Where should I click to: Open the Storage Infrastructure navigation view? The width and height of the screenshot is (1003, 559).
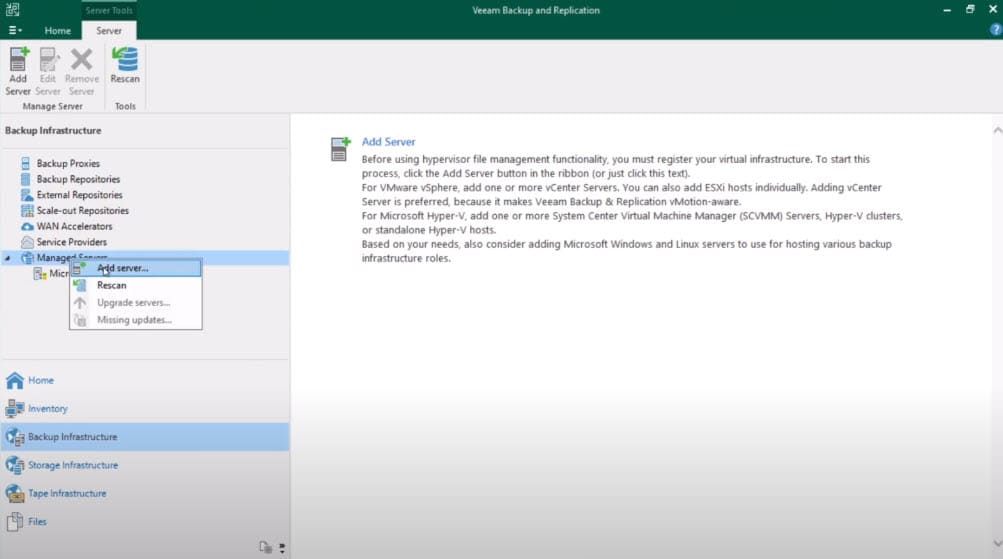pos(145,465)
